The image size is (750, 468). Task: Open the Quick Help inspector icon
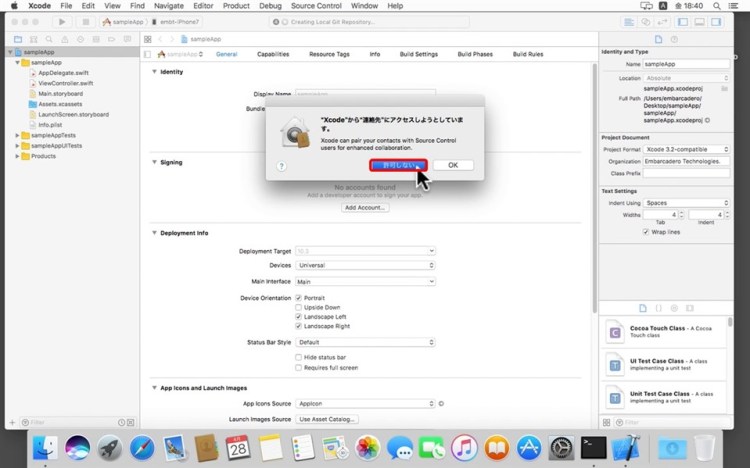pos(674,39)
